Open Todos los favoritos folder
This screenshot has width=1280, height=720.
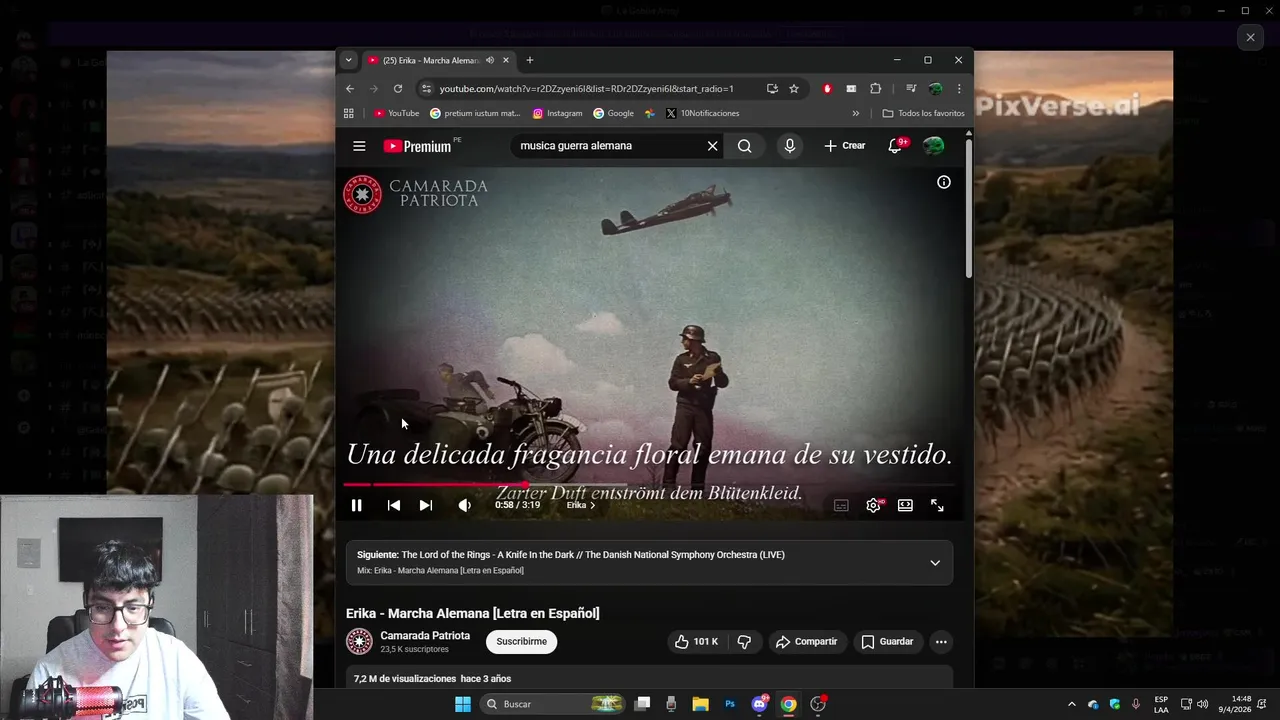pyautogui.click(x=923, y=113)
